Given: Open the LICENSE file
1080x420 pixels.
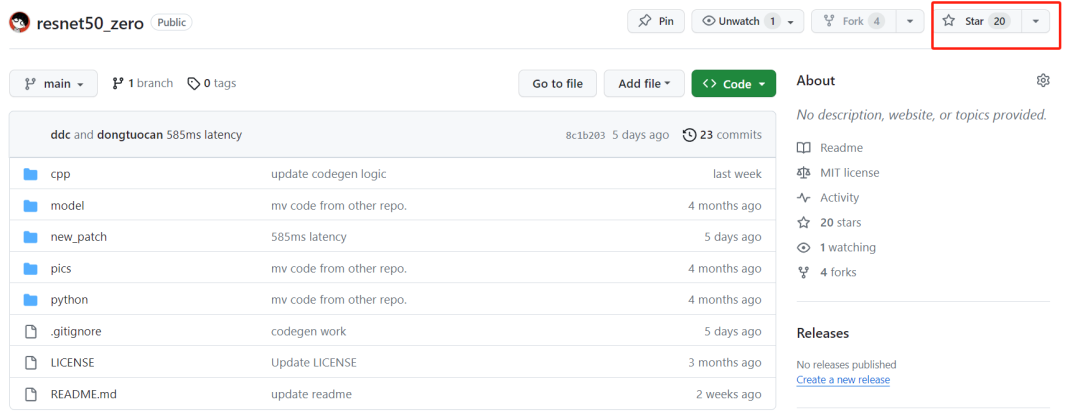Looking at the screenshot, I should [x=72, y=363].
